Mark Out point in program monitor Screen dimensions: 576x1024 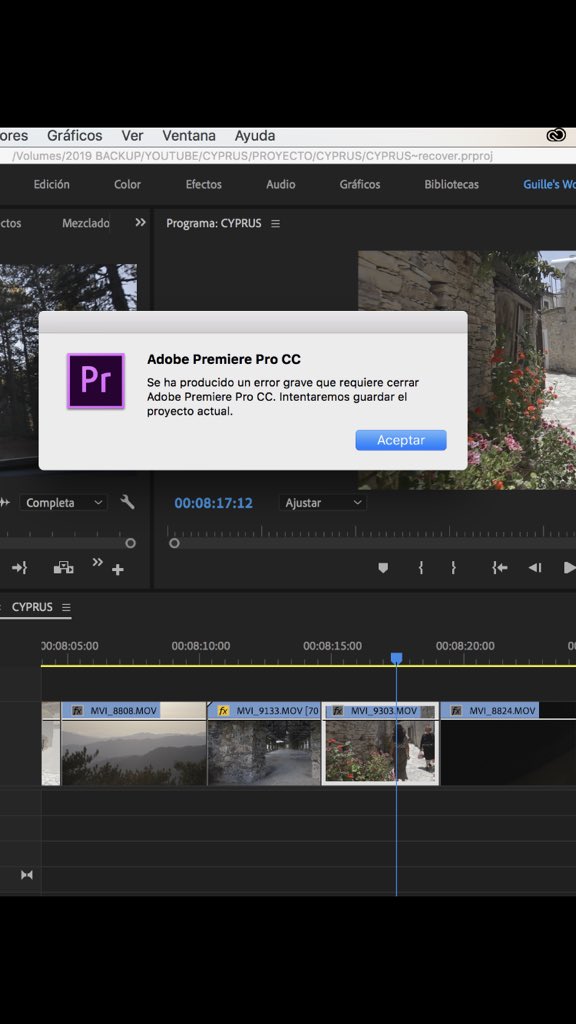coord(453,568)
